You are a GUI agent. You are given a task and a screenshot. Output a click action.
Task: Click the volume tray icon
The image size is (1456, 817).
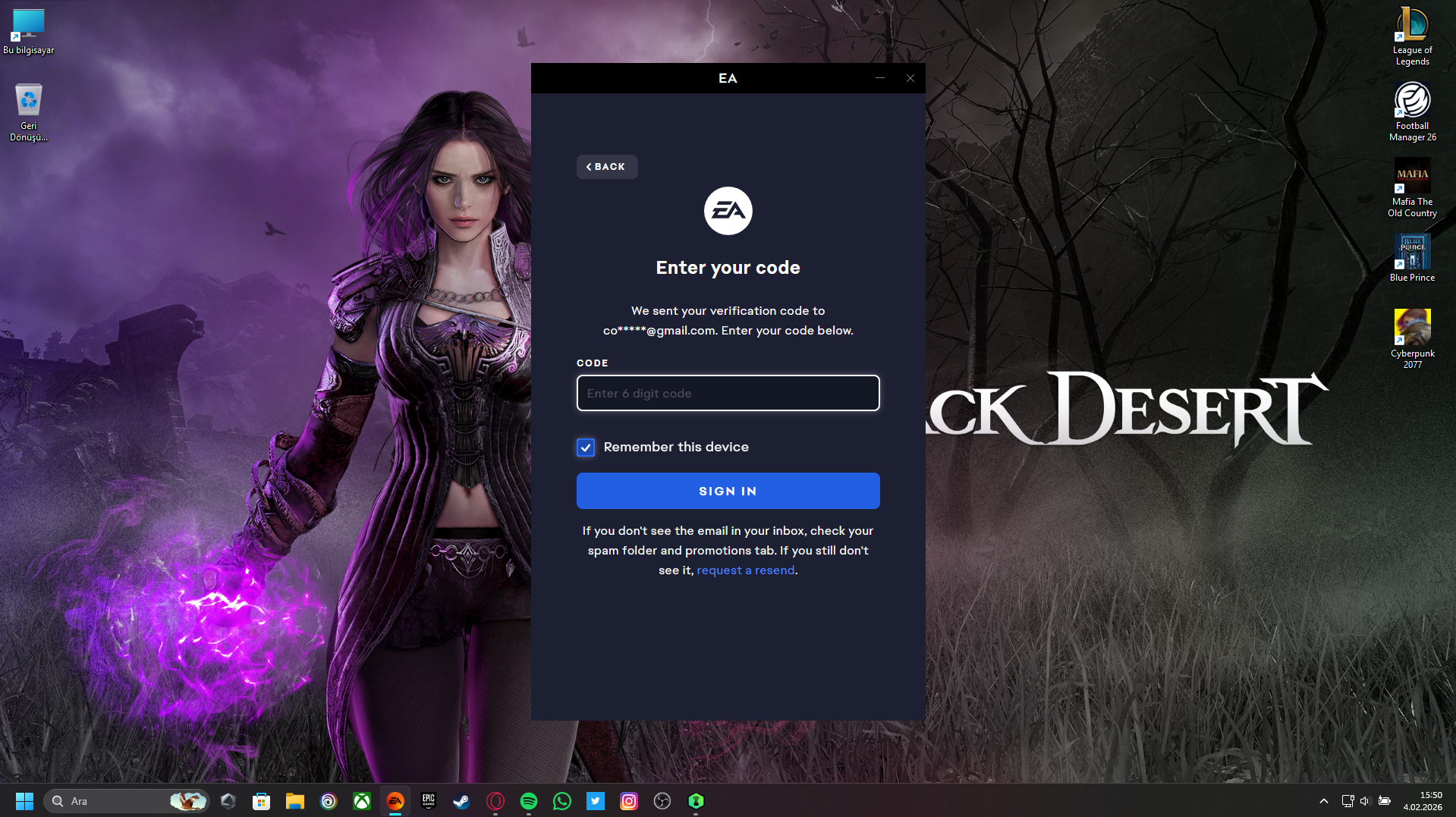pyautogui.click(x=1366, y=801)
